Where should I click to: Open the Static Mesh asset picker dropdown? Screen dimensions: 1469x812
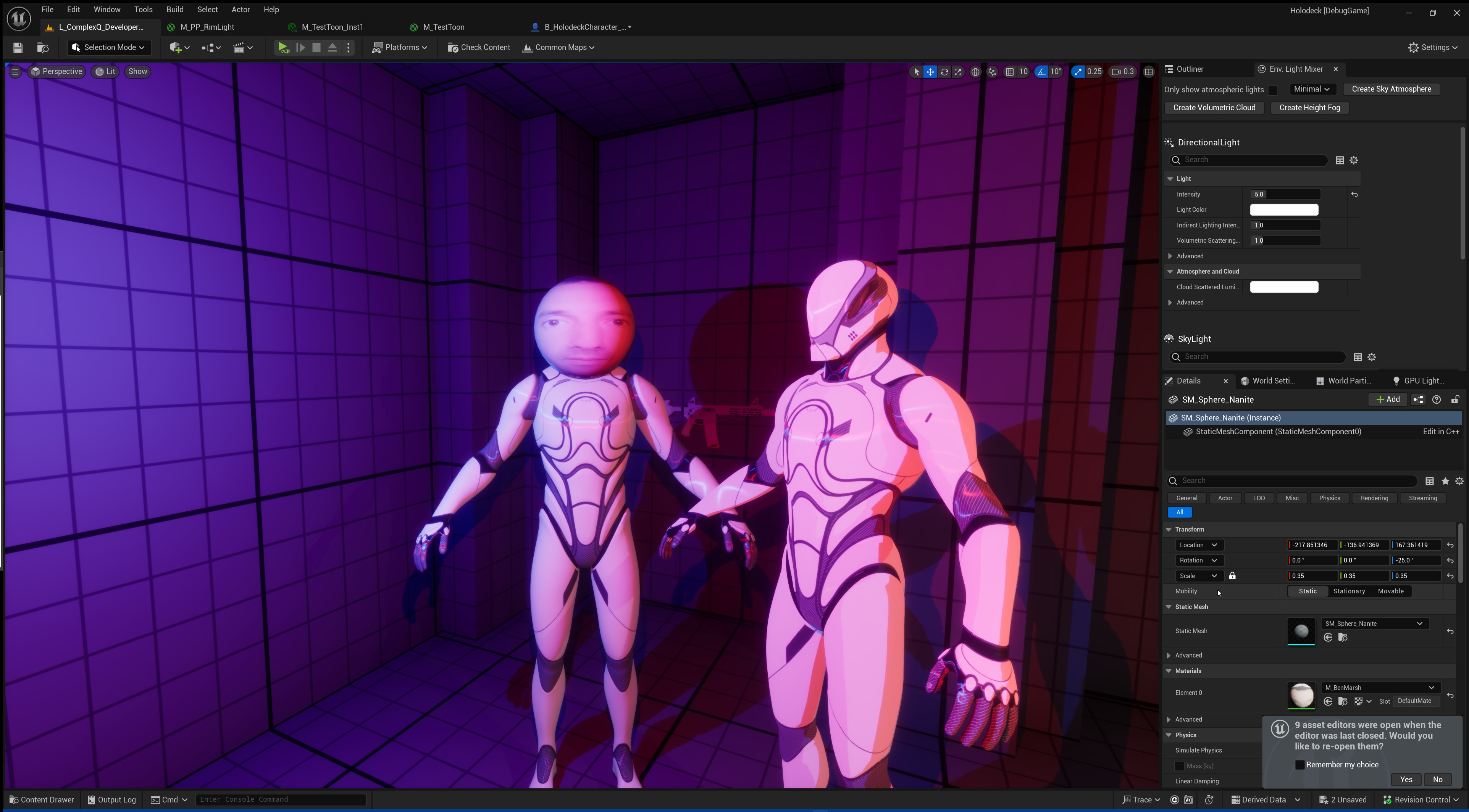1374,624
